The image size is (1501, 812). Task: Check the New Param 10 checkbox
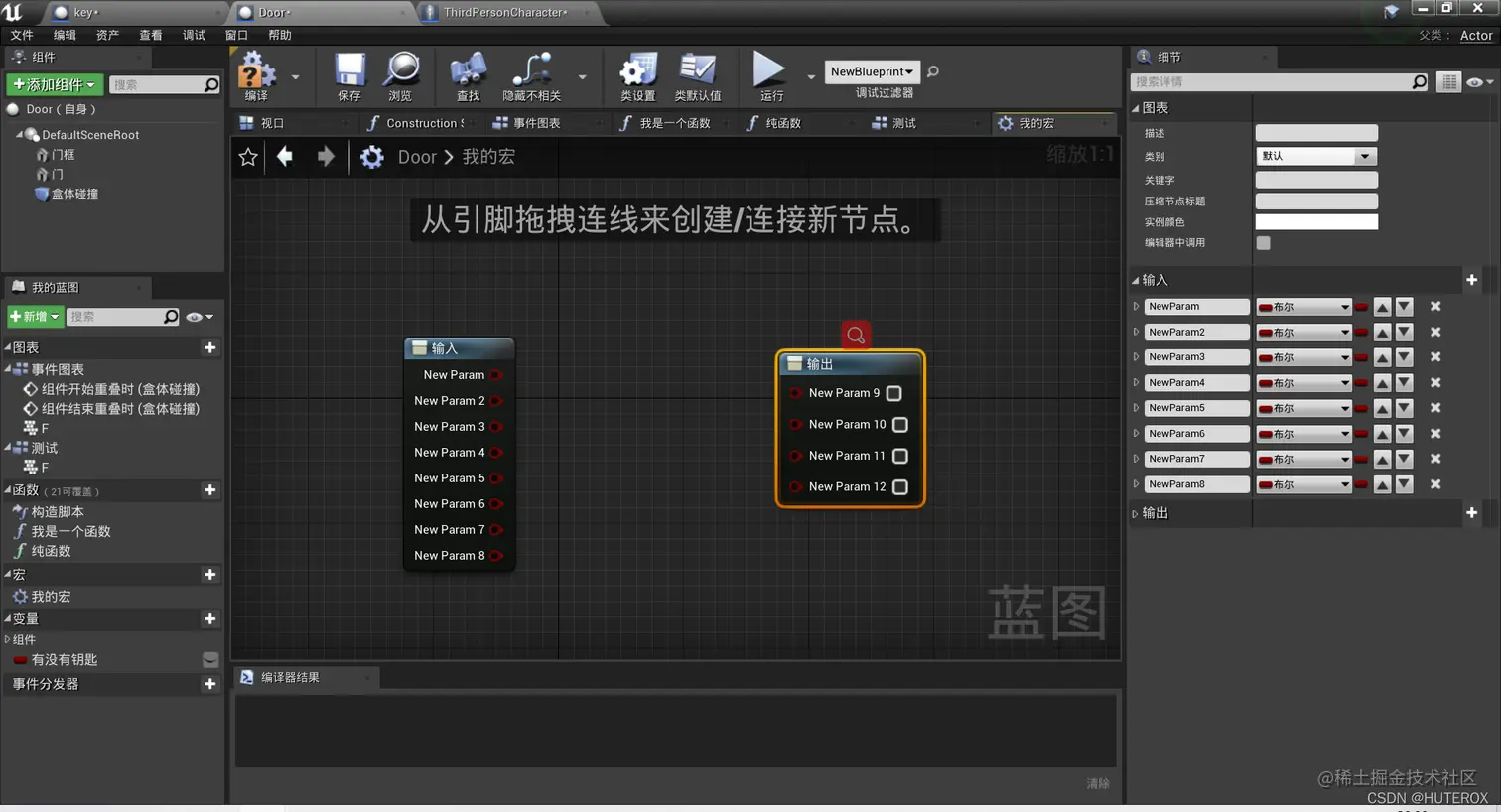[x=900, y=425]
